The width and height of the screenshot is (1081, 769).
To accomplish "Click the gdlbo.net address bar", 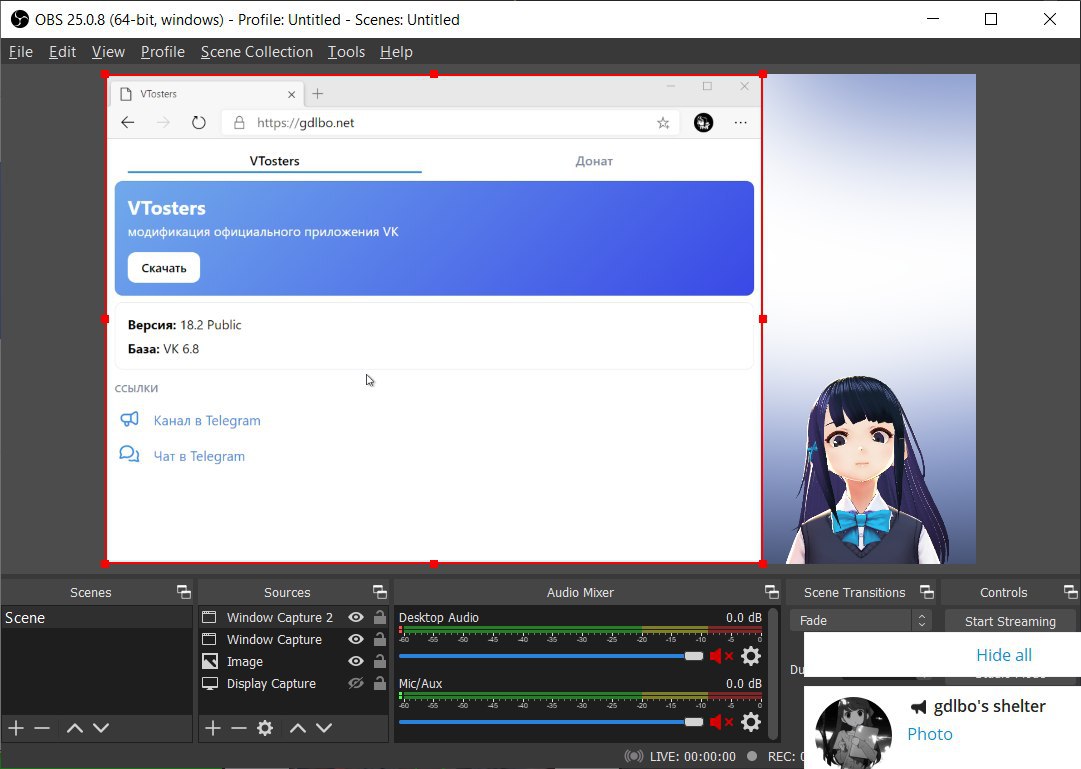I will coord(451,123).
